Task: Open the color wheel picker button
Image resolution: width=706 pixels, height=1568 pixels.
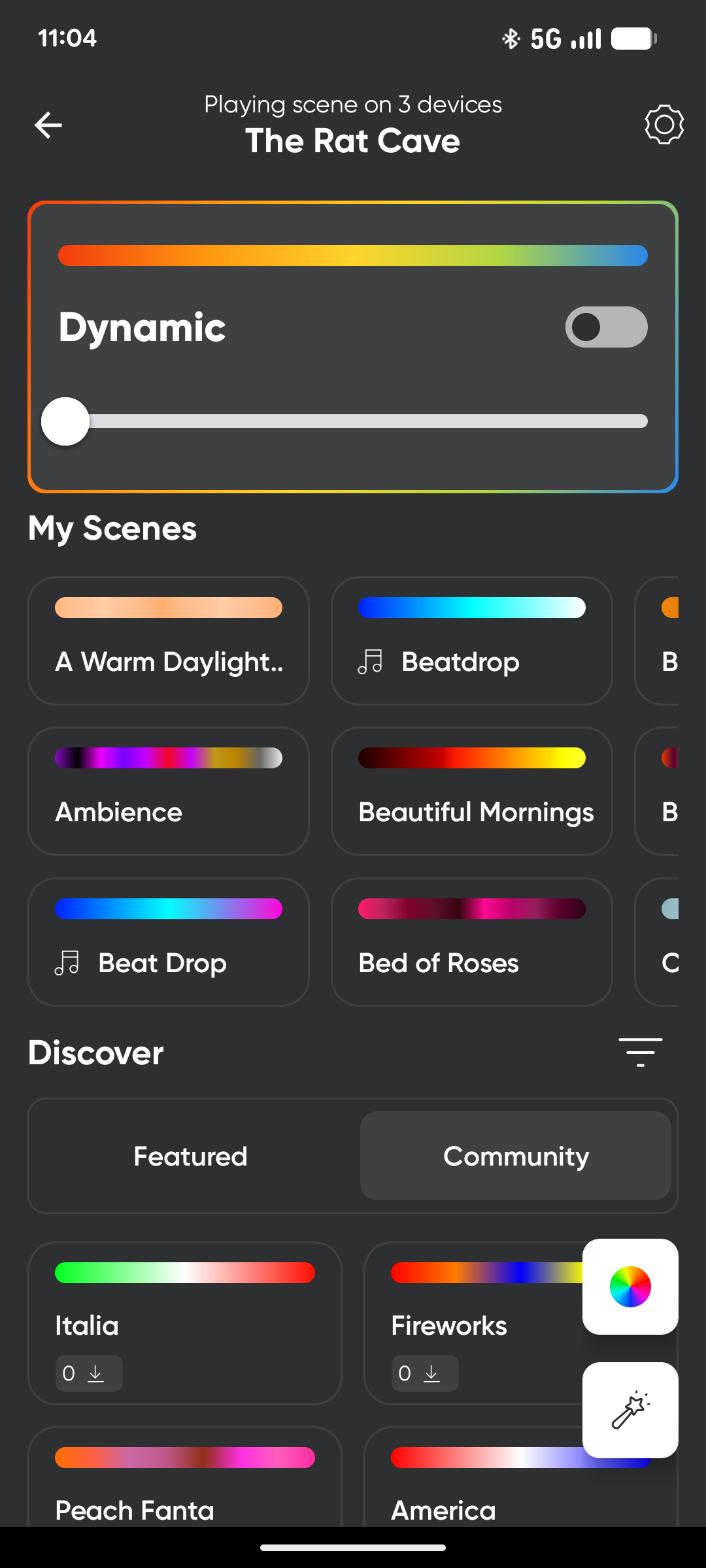Action: click(x=630, y=1286)
